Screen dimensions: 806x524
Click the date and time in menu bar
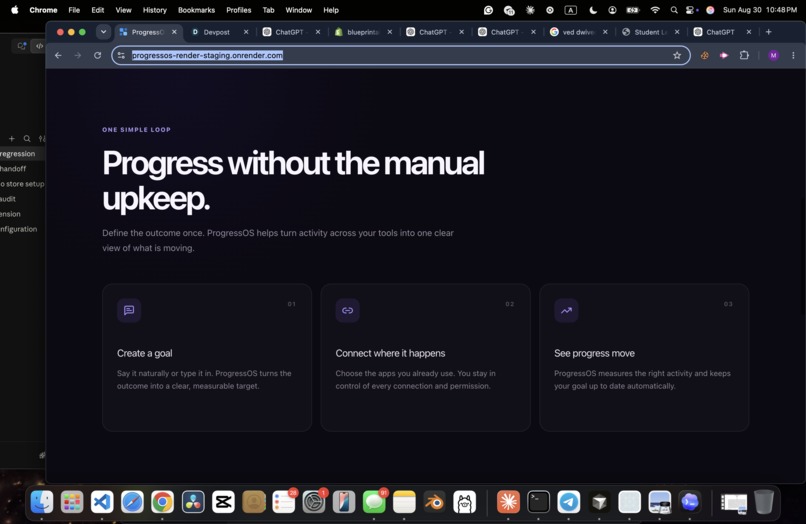759,10
